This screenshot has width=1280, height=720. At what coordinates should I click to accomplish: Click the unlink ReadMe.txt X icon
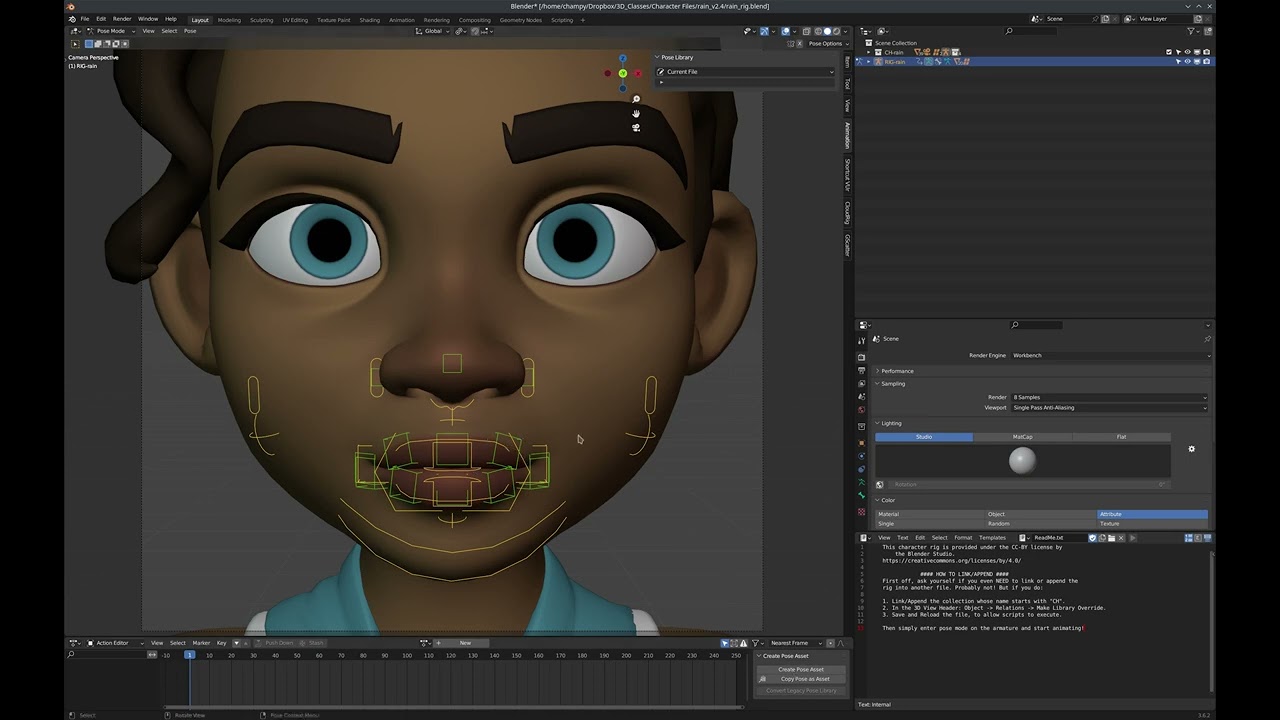[x=1121, y=538]
